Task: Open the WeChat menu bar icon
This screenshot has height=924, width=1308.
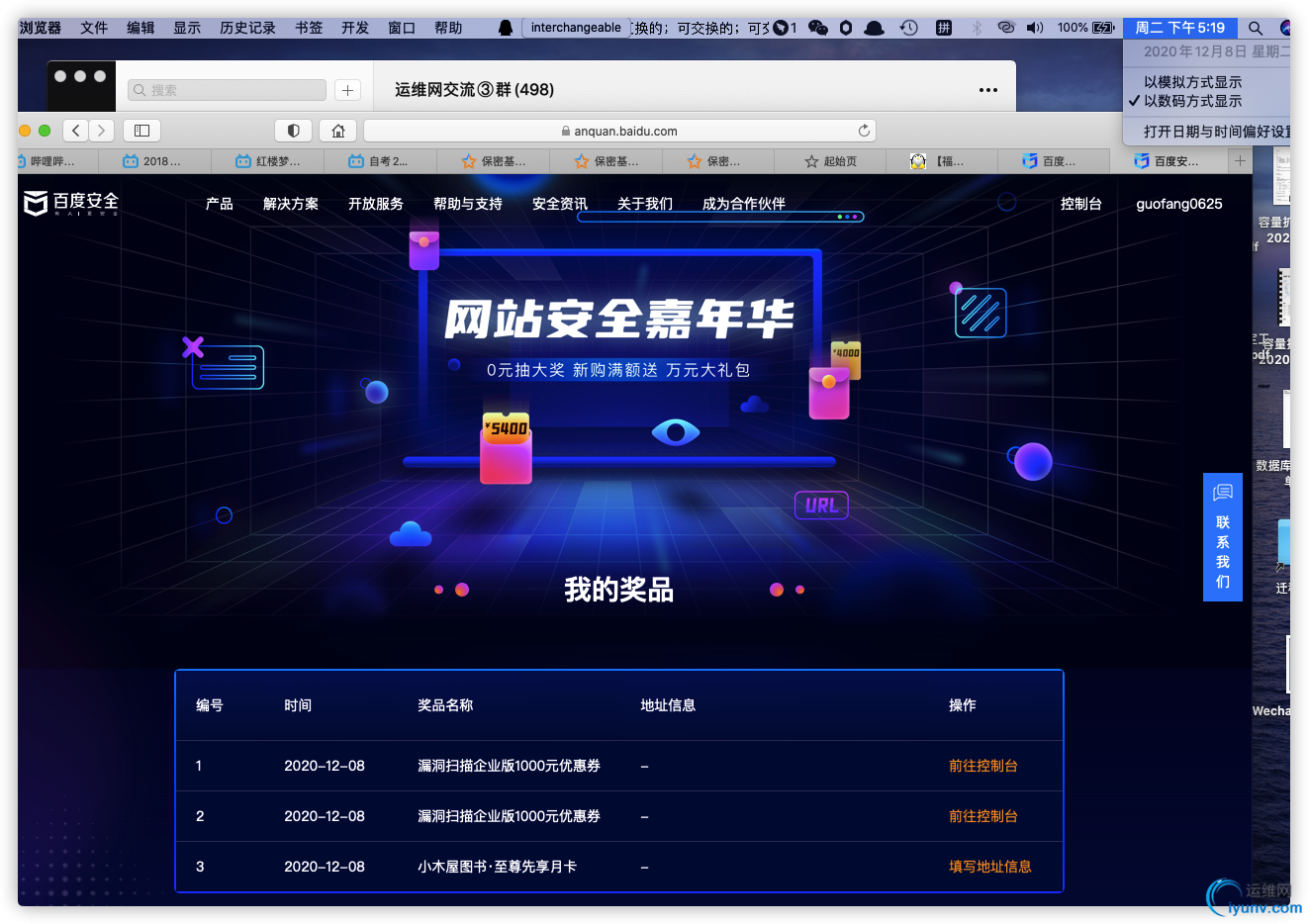Action: [818, 28]
